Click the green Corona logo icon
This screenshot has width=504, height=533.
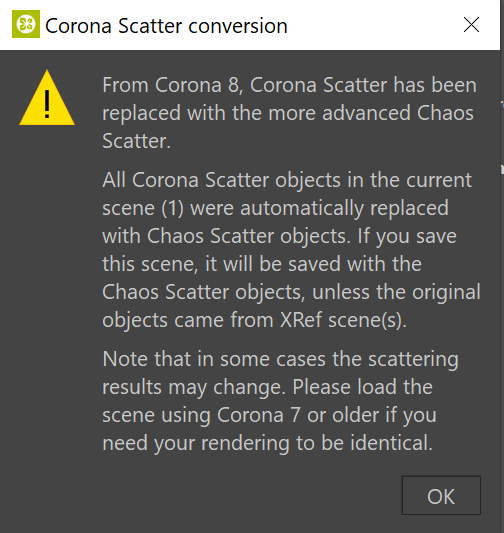tap(26, 24)
